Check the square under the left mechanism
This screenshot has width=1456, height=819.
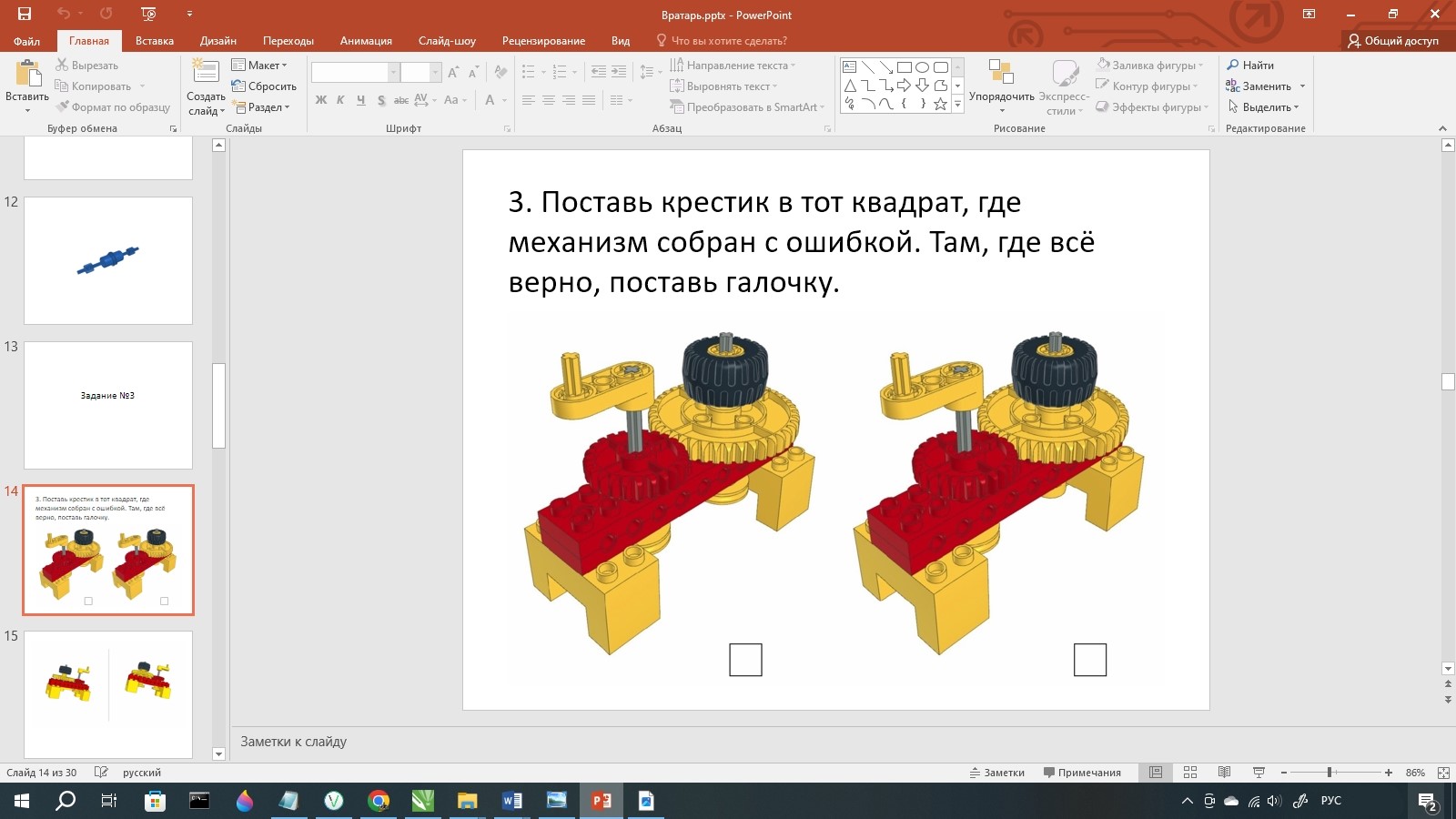tap(745, 660)
